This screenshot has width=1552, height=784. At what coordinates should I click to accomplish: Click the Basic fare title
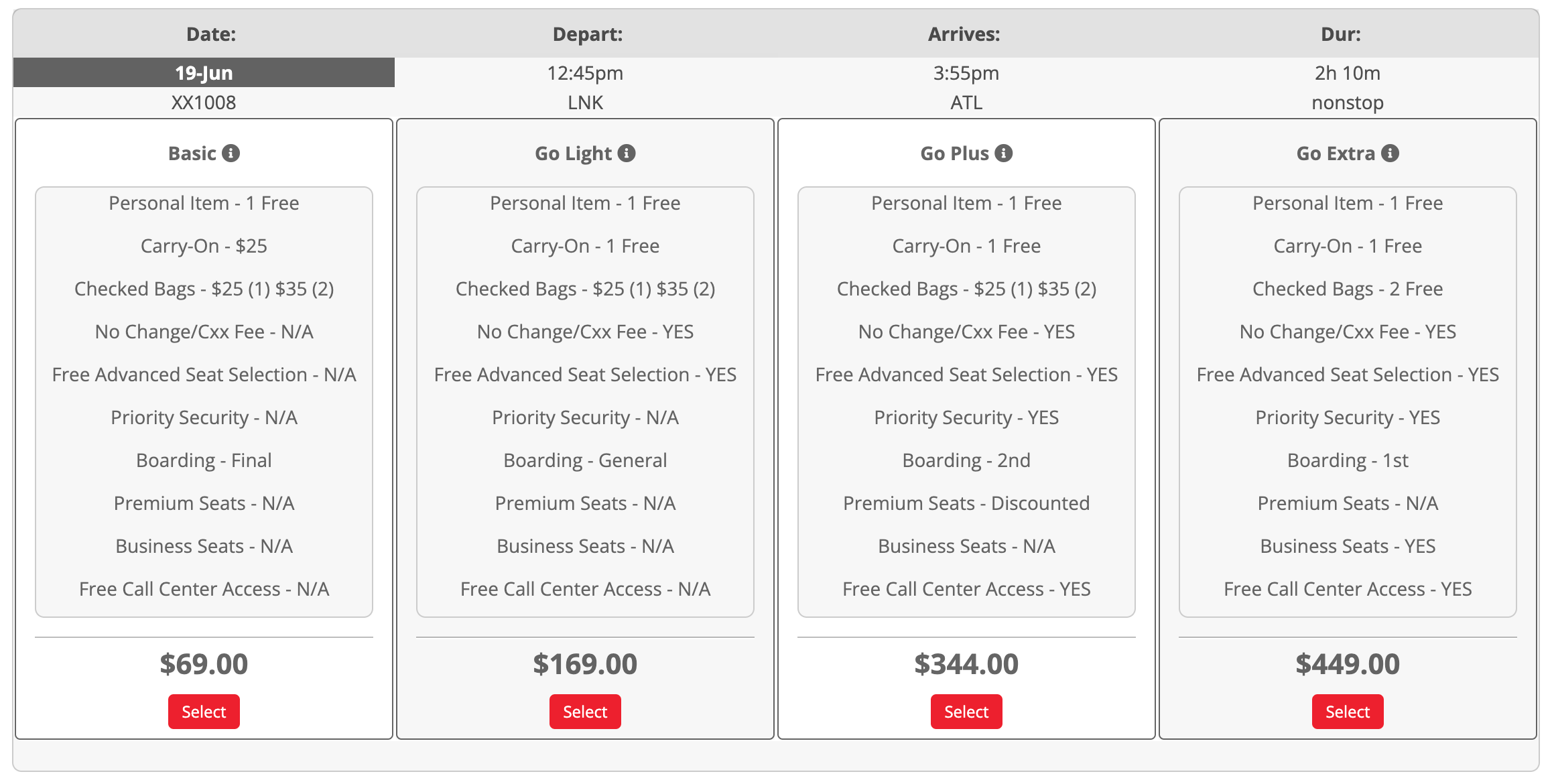click(x=192, y=153)
